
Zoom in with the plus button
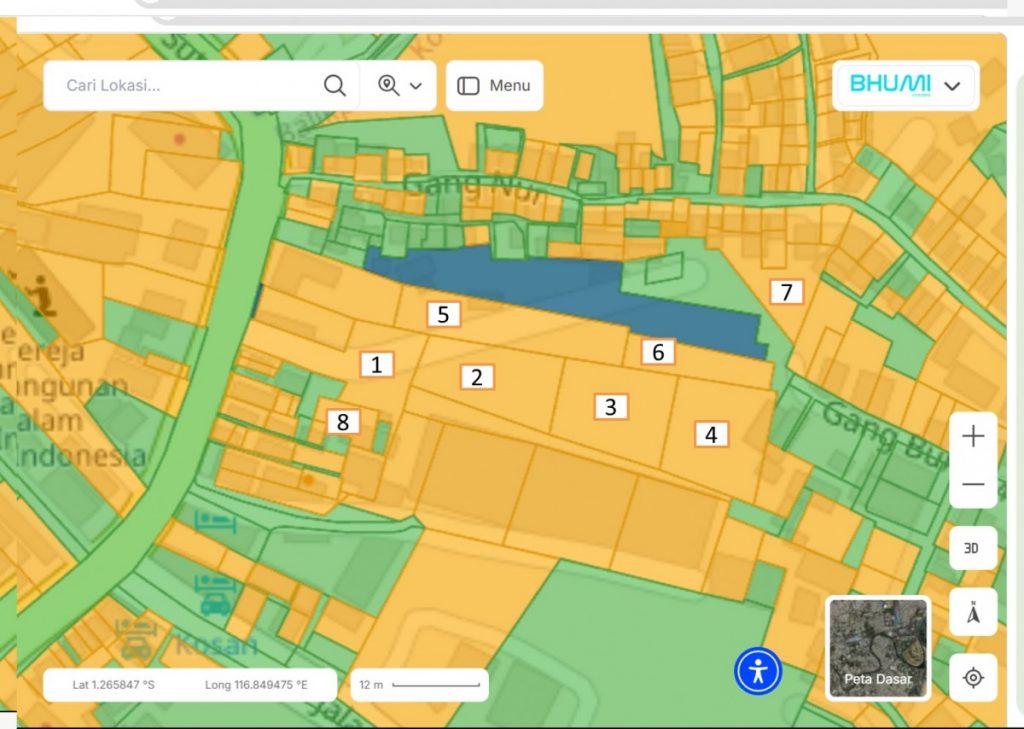(972, 437)
